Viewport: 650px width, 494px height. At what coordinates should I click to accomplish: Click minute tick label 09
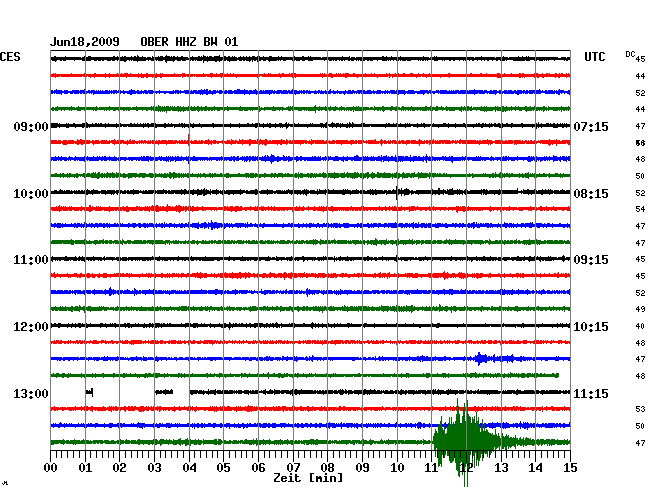[362, 467]
